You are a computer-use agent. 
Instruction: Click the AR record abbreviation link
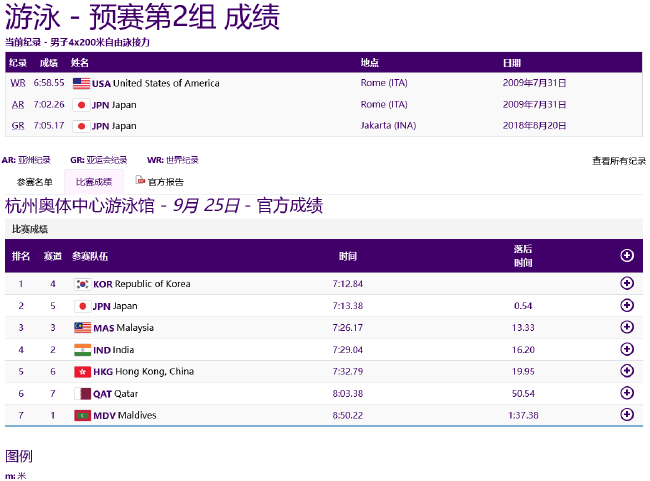click(x=18, y=104)
